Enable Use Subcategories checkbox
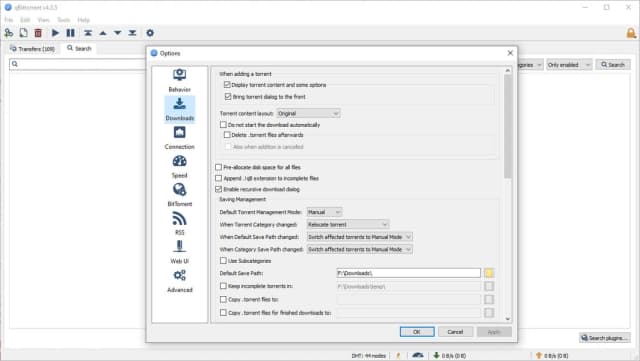This screenshot has width=640, height=361. pyautogui.click(x=223, y=261)
